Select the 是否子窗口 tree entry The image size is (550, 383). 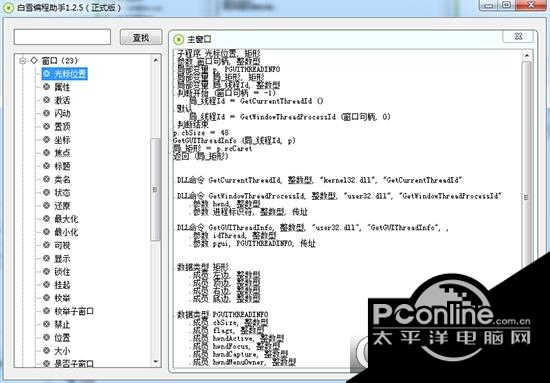click(74, 363)
